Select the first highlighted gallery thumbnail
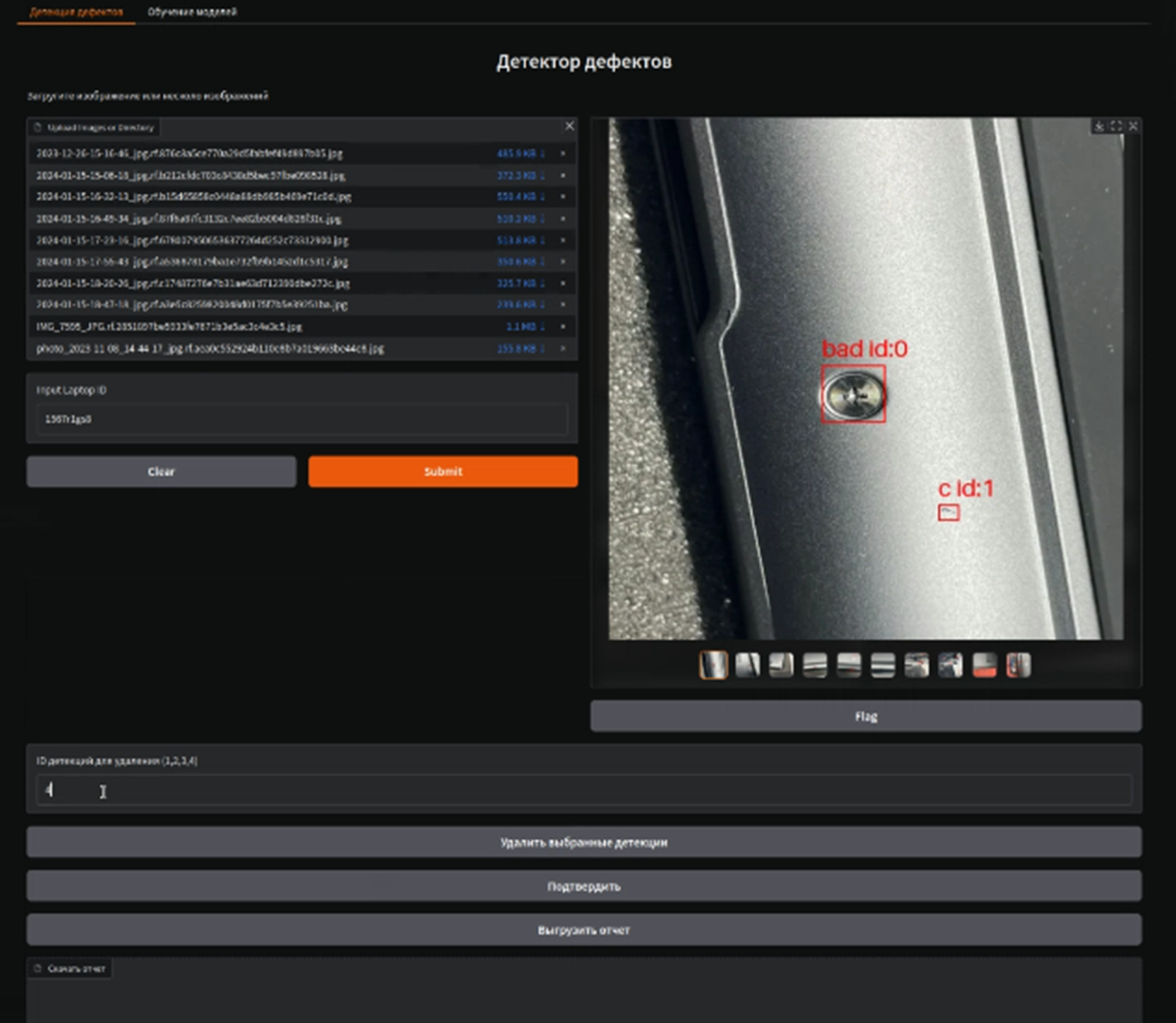1176x1023 pixels. click(x=713, y=665)
